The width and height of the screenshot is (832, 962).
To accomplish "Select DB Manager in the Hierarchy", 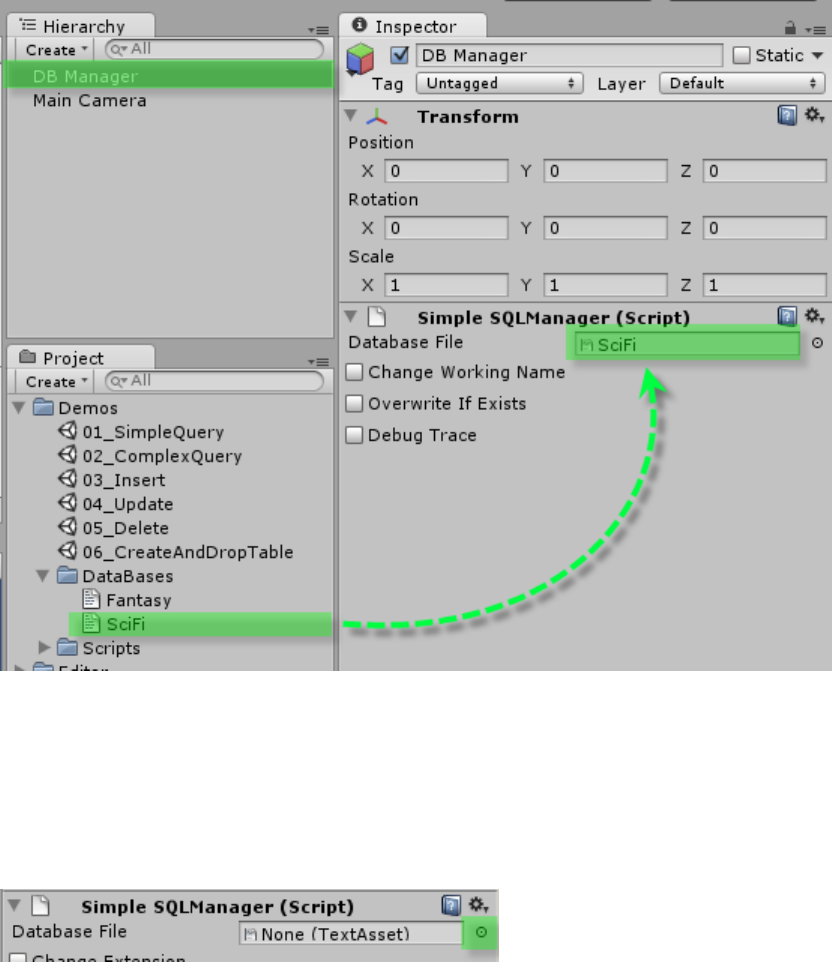I will [x=169, y=76].
